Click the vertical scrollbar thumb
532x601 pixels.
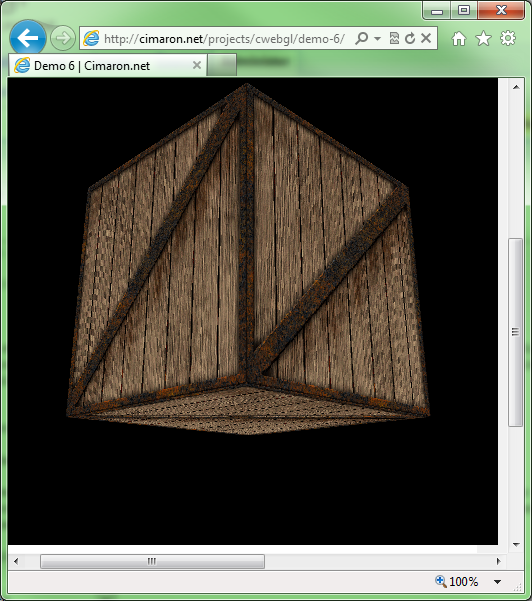pos(516,332)
